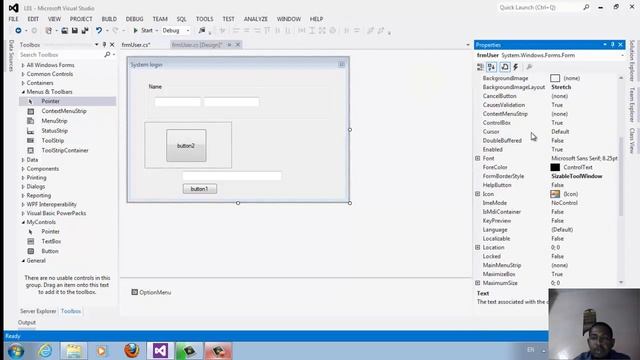This screenshot has width=640, height=360.
Task: Open the DEBUG menu
Action: [x=134, y=19]
